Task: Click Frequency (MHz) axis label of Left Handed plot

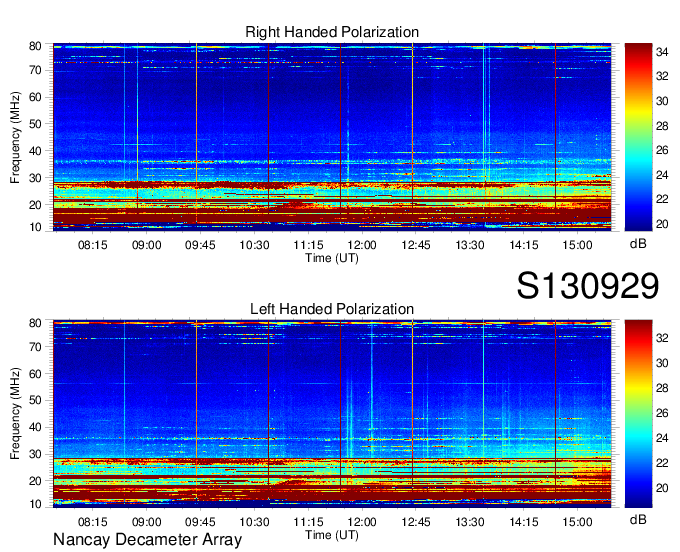Action: click(15, 414)
